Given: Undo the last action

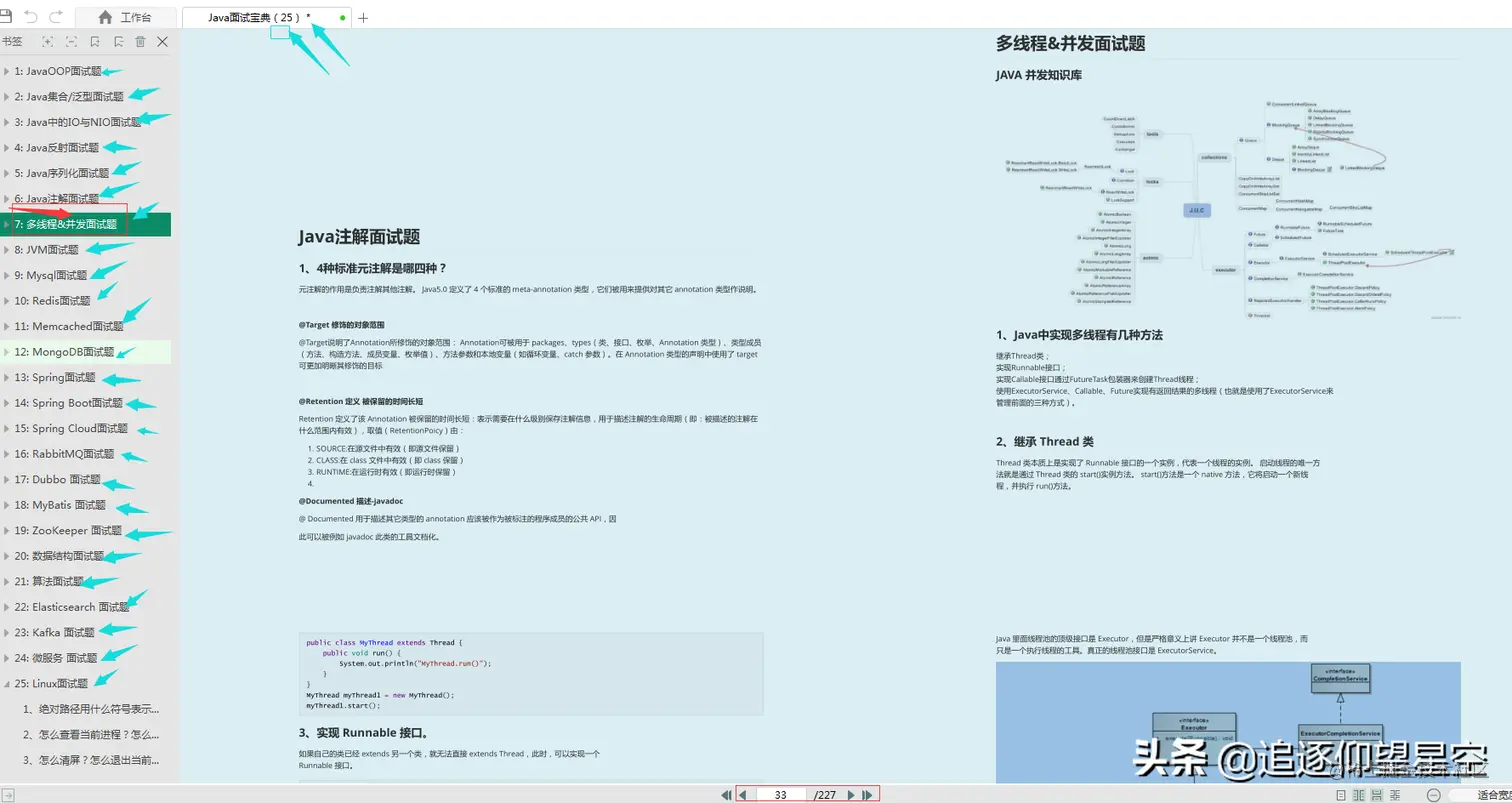Looking at the screenshot, I should [x=31, y=16].
